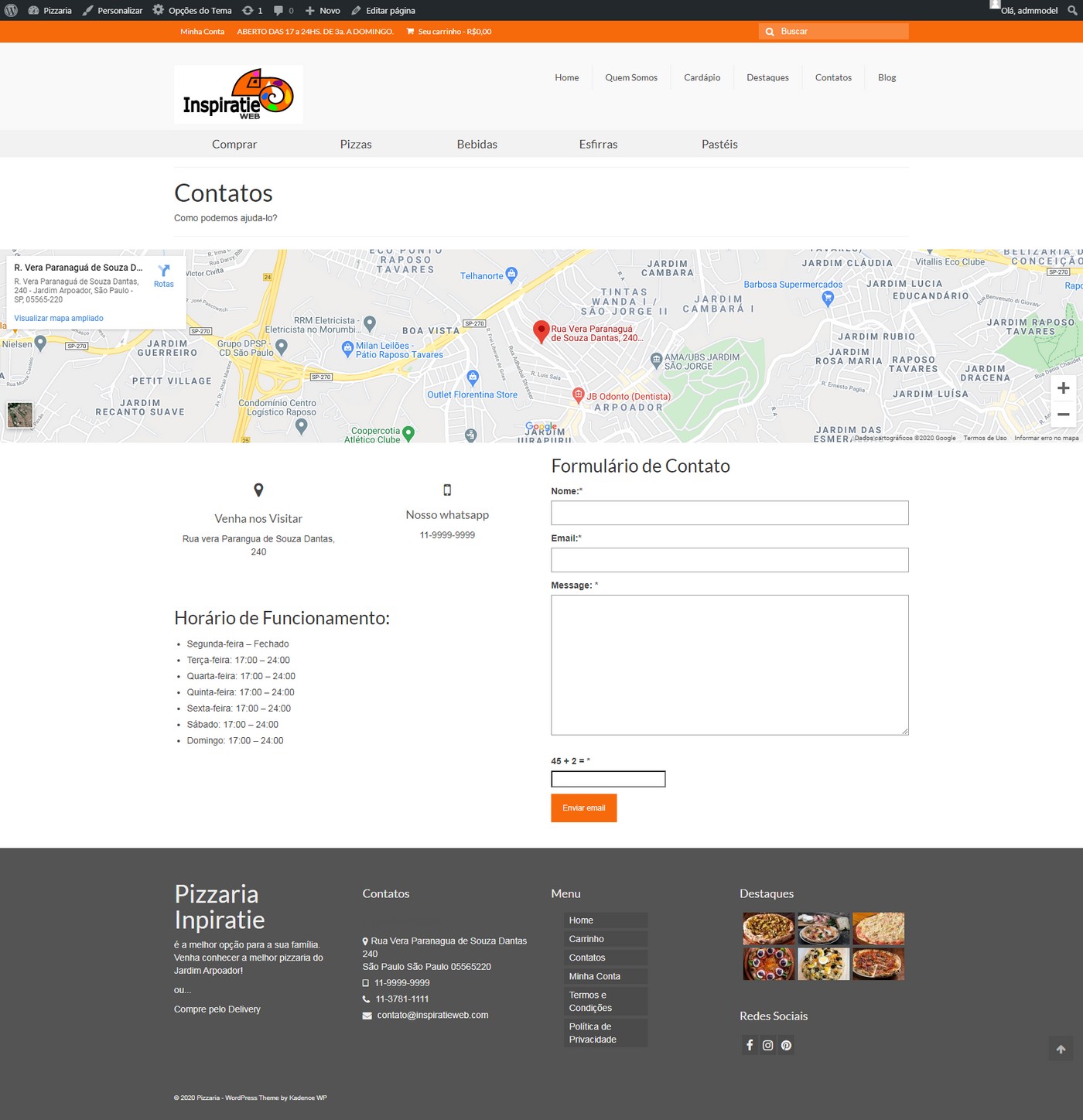Screen dimensions: 1083x1120
Task: Click 'Personalizar' in admin bar
Action: [113, 10]
